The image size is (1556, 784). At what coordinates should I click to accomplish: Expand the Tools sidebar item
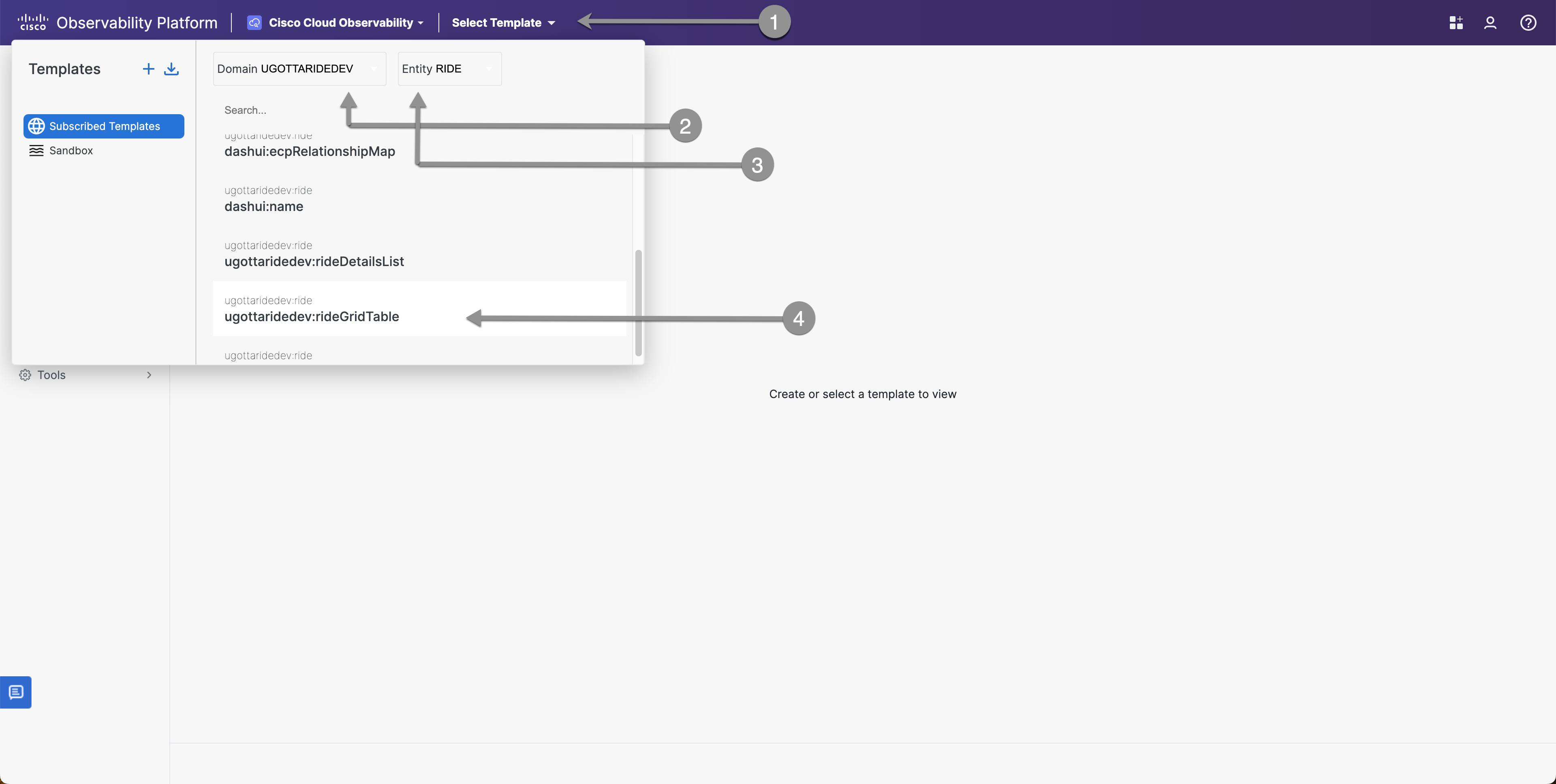[x=85, y=375]
